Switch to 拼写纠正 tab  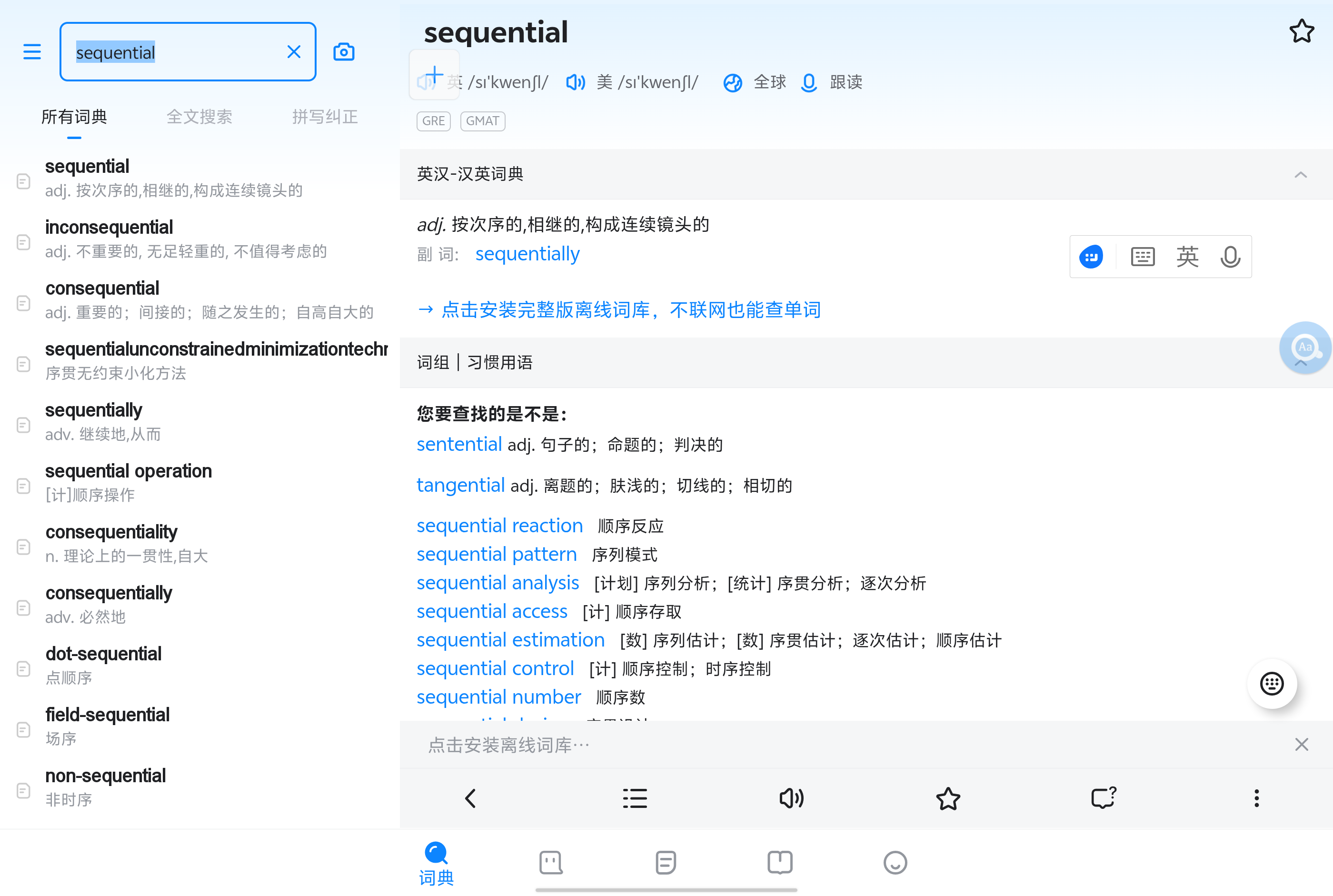325,117
